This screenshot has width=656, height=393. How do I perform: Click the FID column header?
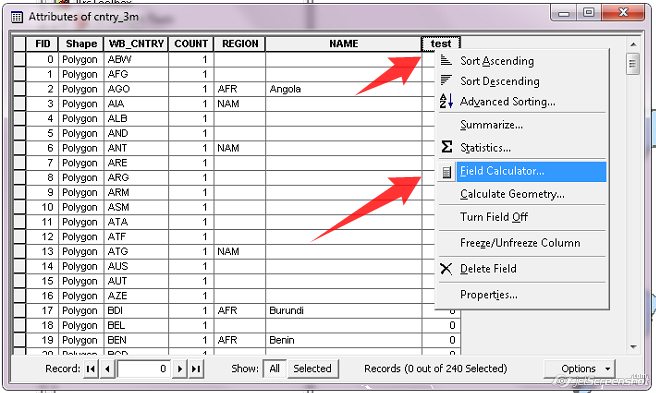(42, 44)
